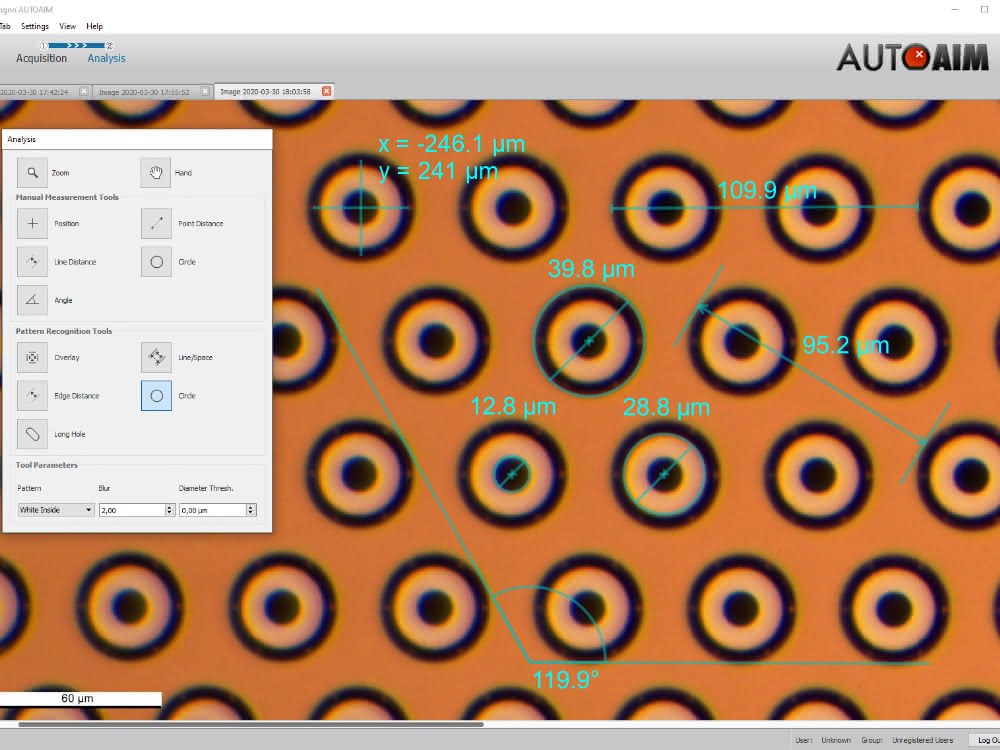
Task: Click the x = -246.1 µm position readout
Action: (452, 143)
